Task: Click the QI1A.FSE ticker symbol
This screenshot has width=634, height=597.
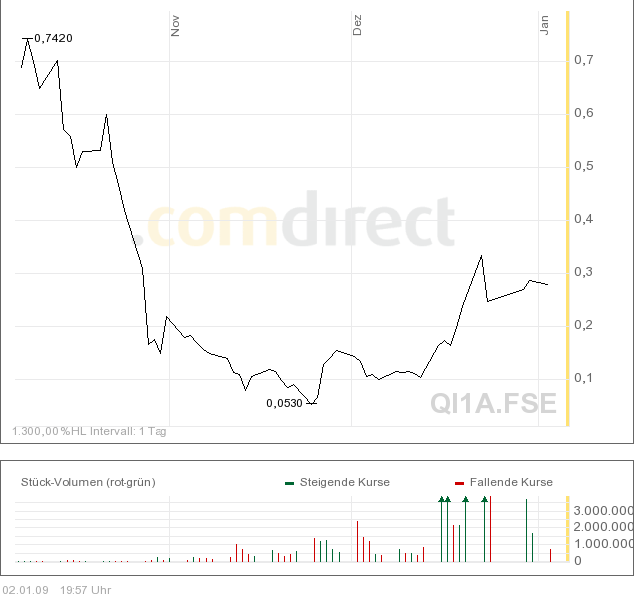Action: point(493,403)
